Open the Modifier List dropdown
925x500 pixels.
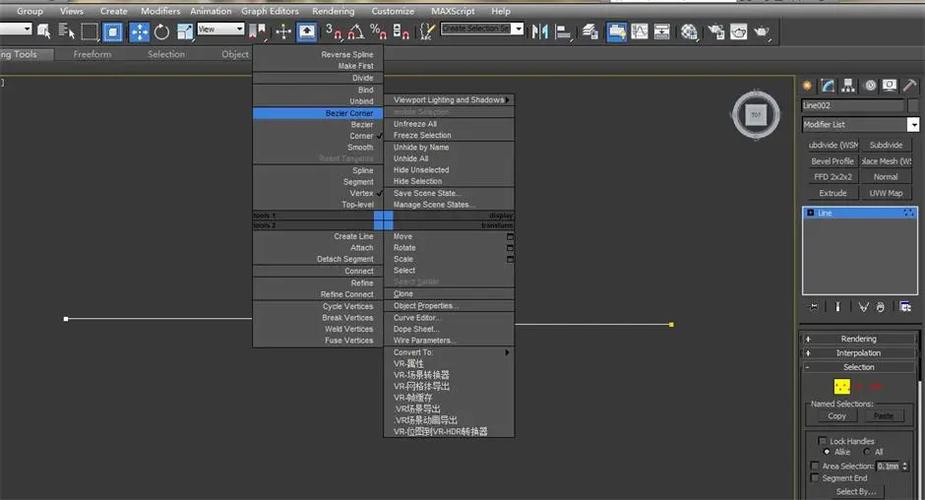913,124
